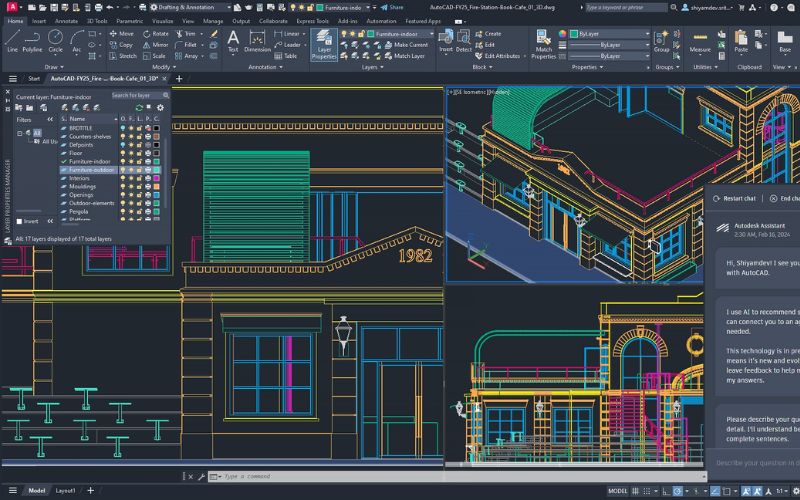Click the Text annotation tool

point(233,39)
